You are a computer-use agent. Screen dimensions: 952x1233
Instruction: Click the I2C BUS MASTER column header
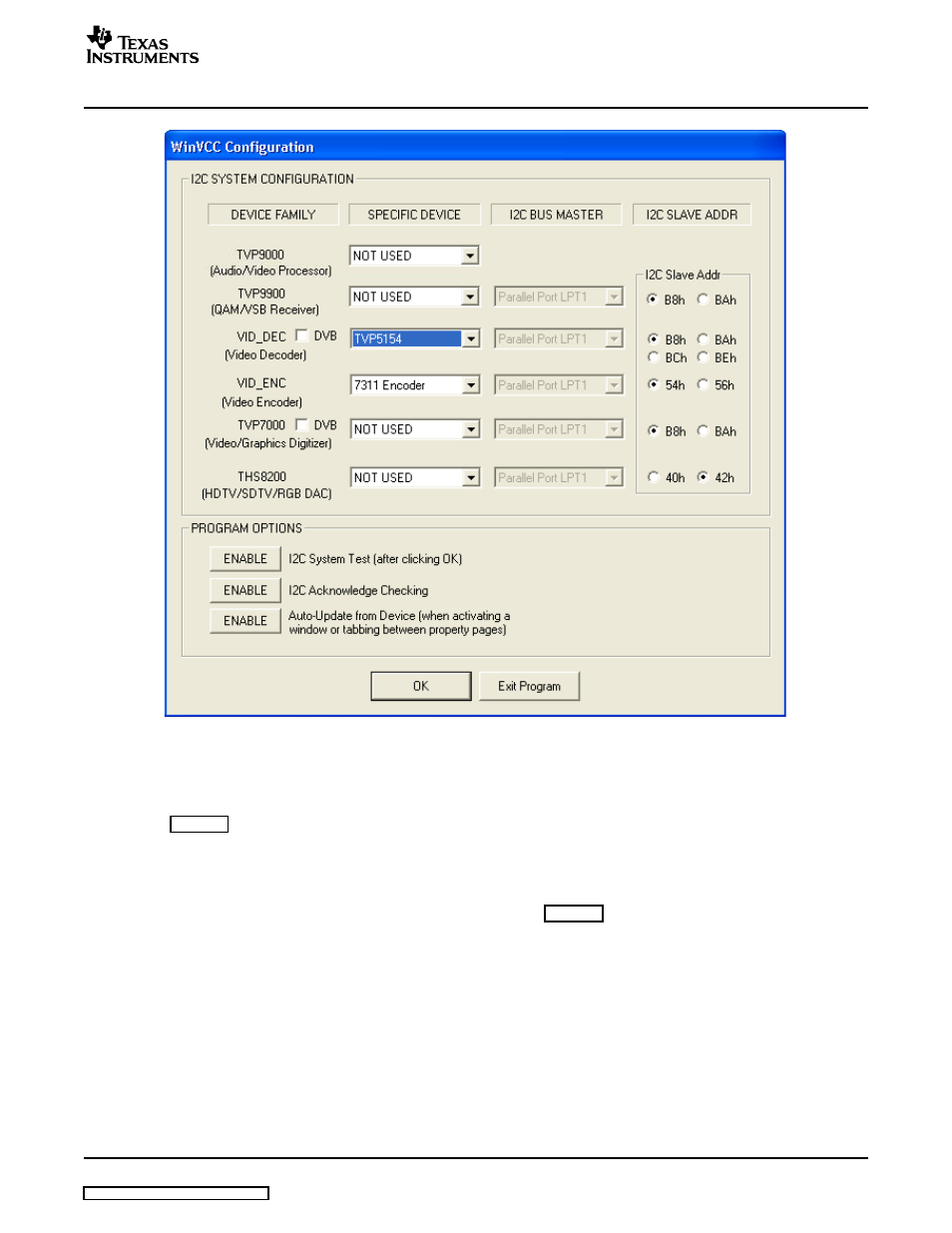point(556,215)
